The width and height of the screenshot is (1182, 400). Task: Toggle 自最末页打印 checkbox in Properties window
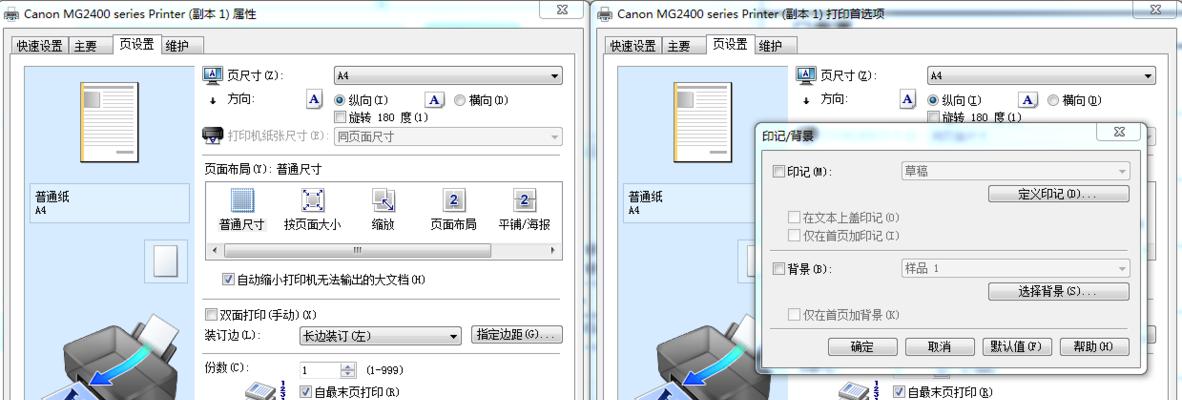pyautogui.click(x=305, y=392)
